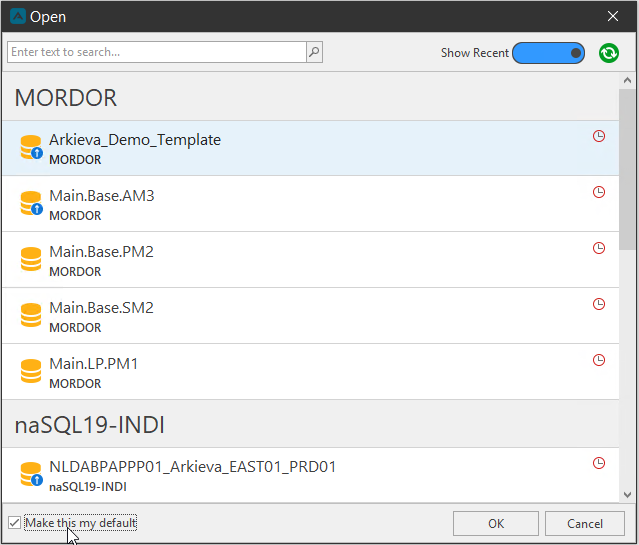Click the Main.LP.PM1 database icon
The width and height of the screenshot is (639, 545).
click(31, 371)
